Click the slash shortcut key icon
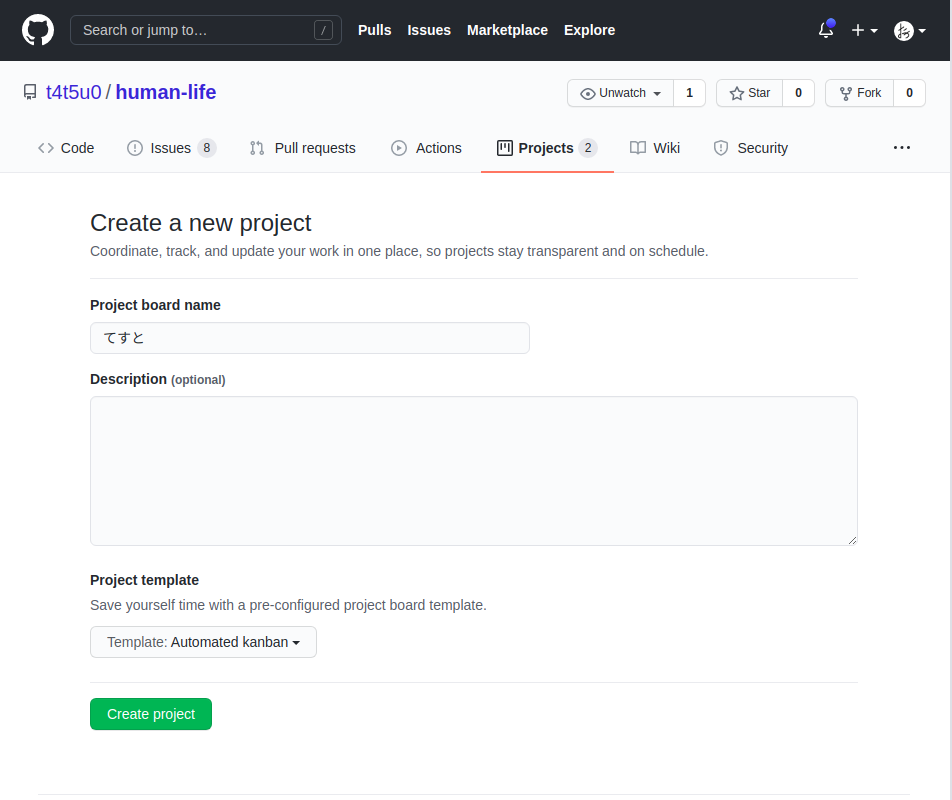Image resolution: width=952 pixels, height=800 pixels. click(323, 30)
